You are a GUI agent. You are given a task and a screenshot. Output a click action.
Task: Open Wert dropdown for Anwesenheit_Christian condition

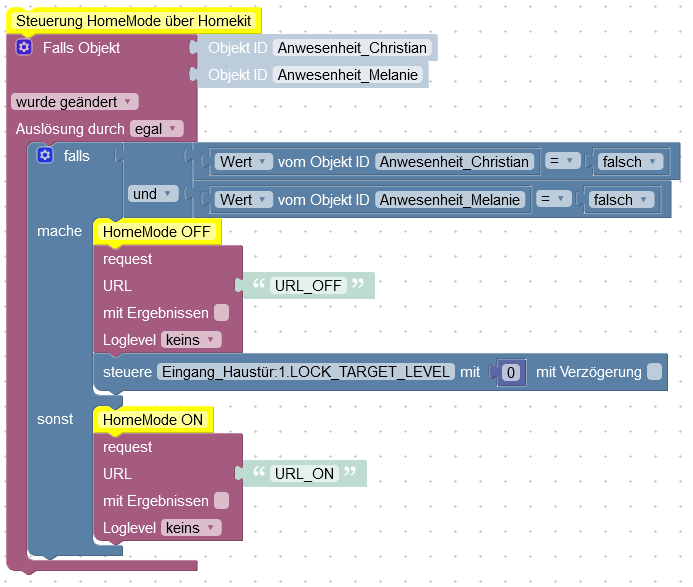(x=243, y=161)
